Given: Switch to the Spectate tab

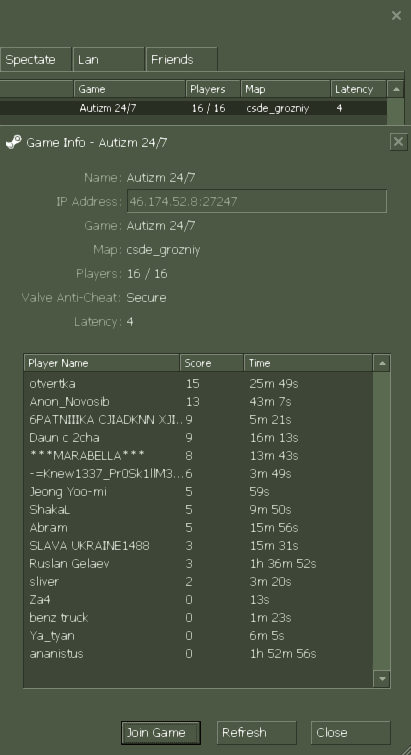Looking at the screenshot, I should point(36,60).
